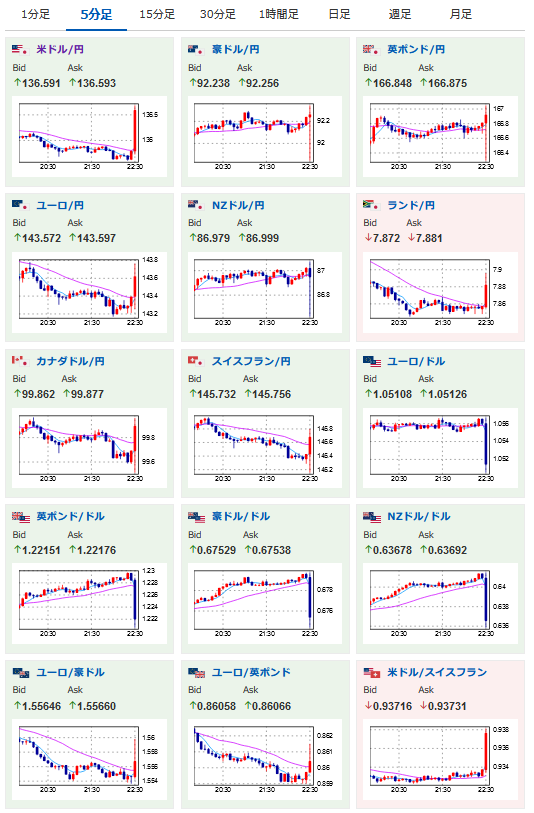Open the NZドル/円 pair link
The width and height of the screenshot is (534, 813).
click(x=238, y=205)
